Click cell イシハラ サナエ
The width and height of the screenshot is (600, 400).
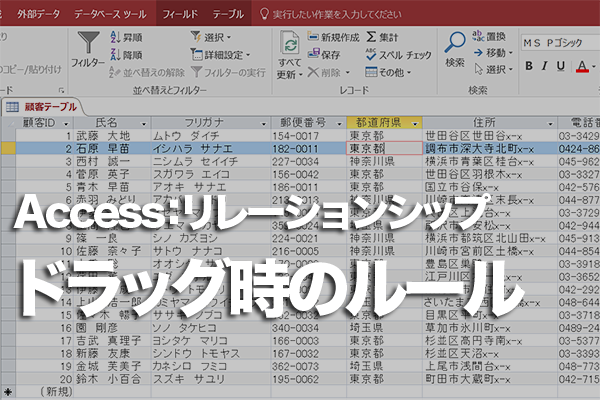click(192, 149)
